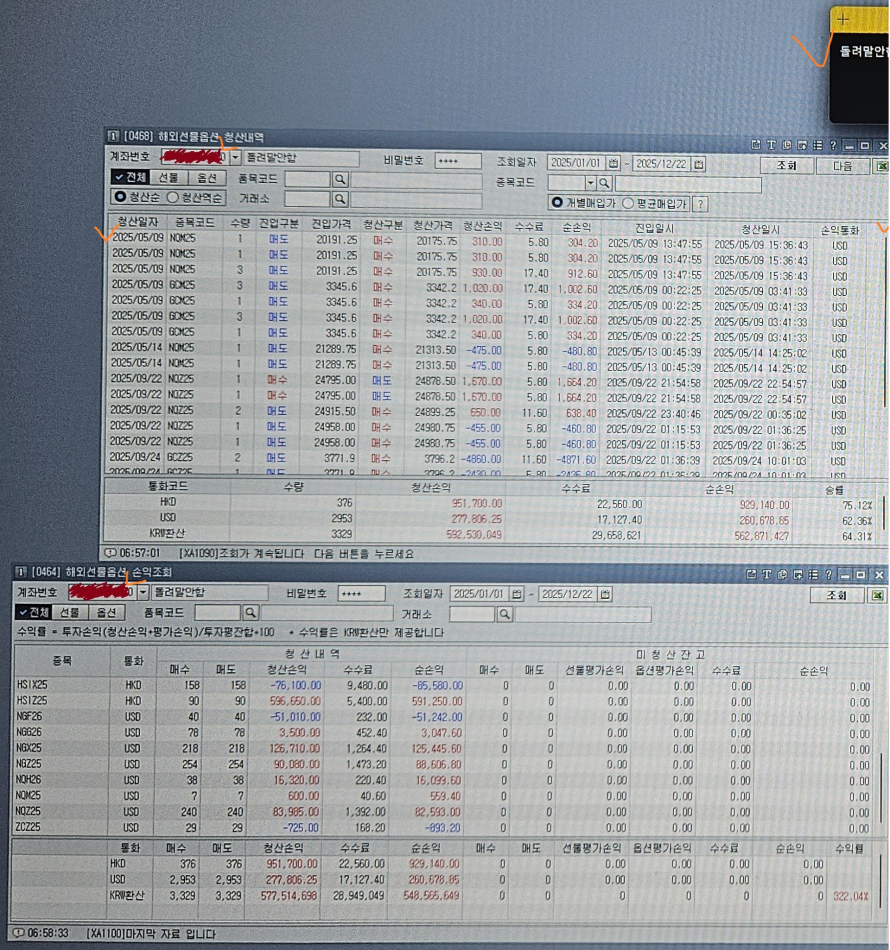Image resolution: width=890 pixels, height=950 pixels.
Task: Open the 계좌번호 account dropdown
Action: 237,158
